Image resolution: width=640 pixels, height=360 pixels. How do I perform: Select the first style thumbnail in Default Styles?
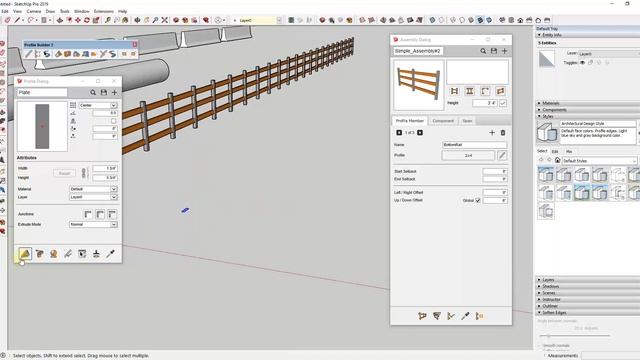click(546, 175)
